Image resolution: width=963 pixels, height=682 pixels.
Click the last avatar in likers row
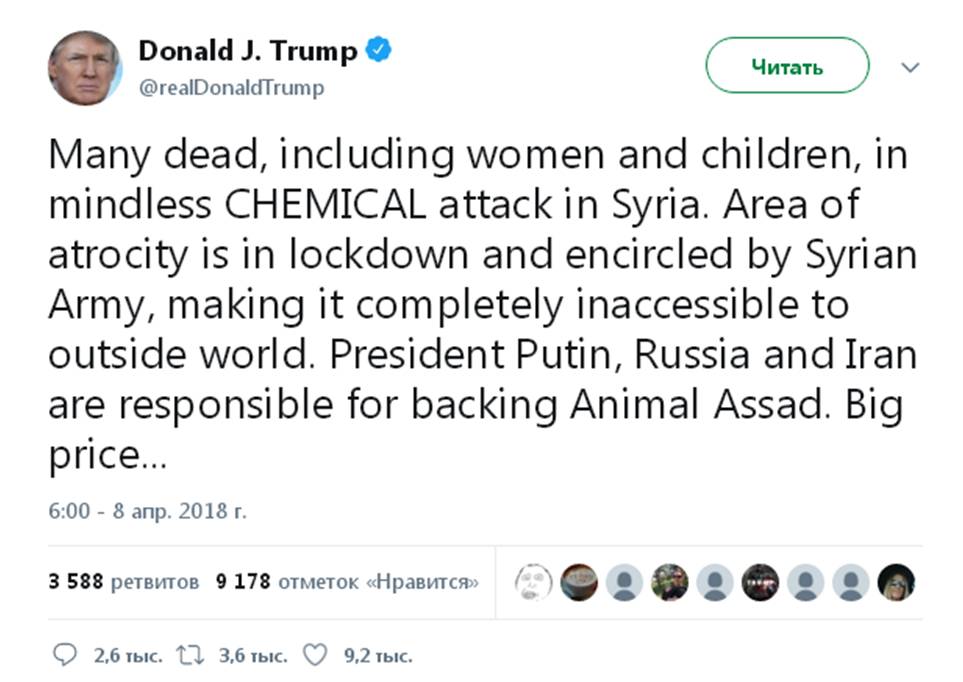click(896, 581)
